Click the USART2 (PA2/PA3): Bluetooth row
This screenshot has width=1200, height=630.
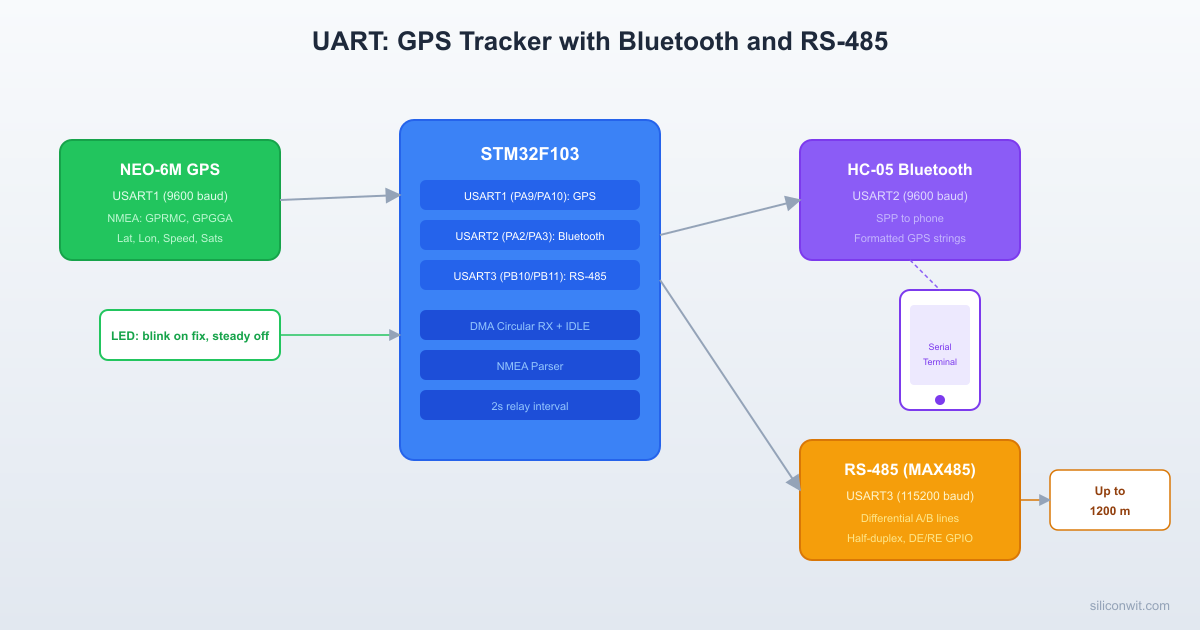coord(529,235)
